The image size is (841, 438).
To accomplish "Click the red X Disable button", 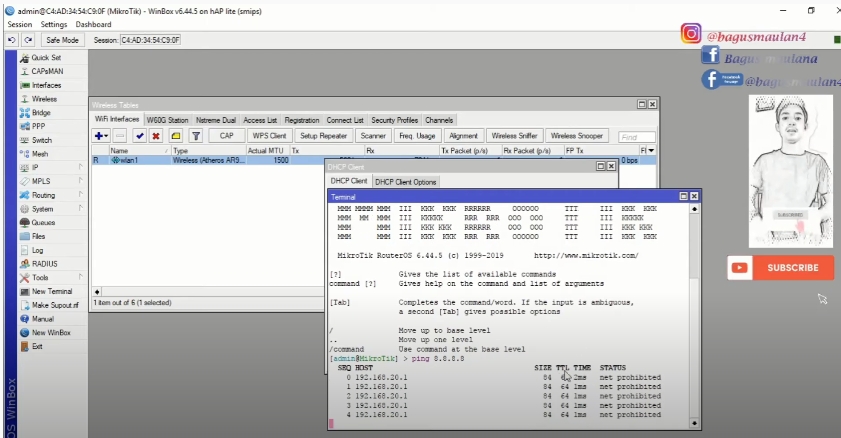I will 156,136.
